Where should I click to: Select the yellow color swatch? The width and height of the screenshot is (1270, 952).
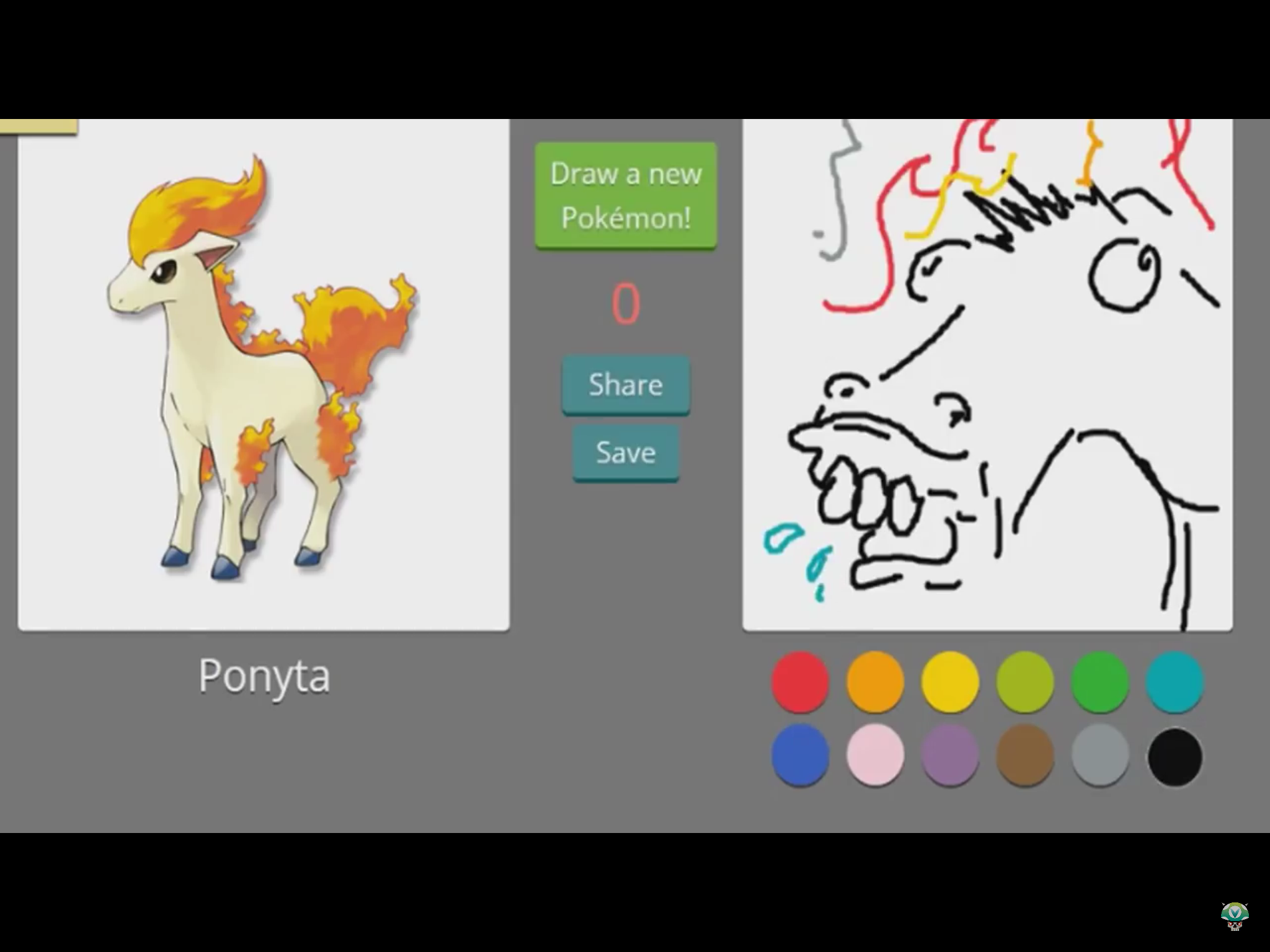coord(950,681)
